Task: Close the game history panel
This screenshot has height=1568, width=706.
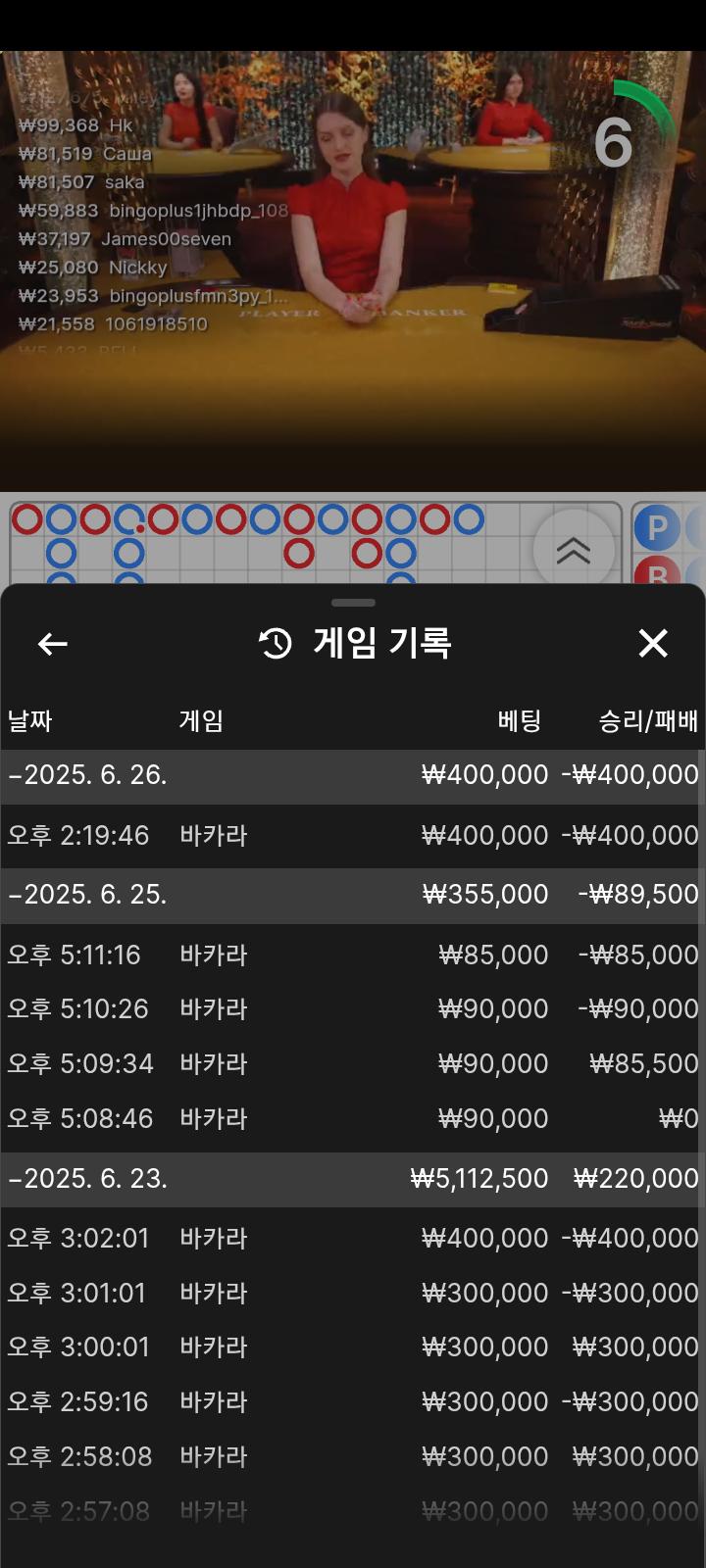Action: [x=653, y=644]
